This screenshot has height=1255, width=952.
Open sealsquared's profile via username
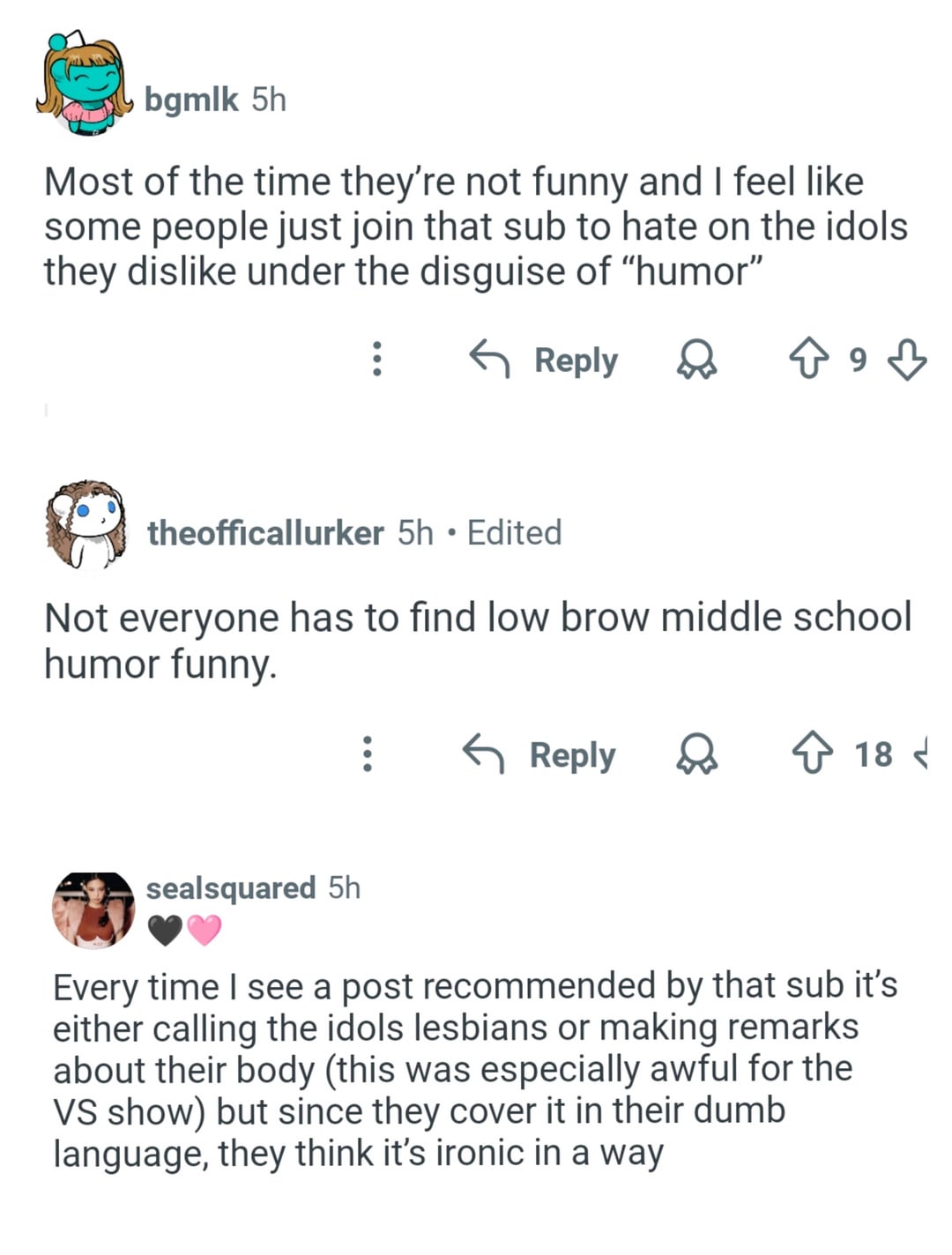230,887
